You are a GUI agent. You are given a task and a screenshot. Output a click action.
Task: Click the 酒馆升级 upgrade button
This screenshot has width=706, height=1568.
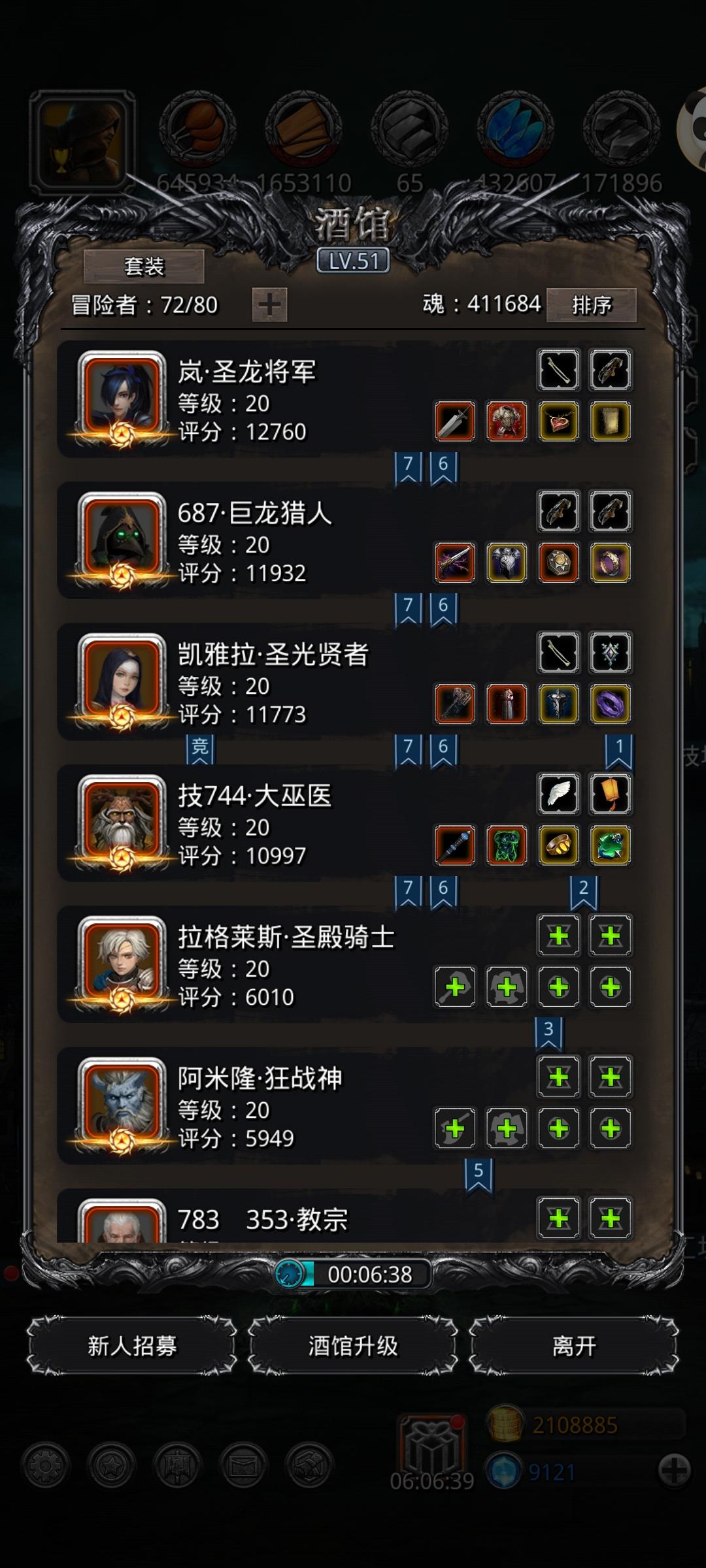(x=353, y=1346)
